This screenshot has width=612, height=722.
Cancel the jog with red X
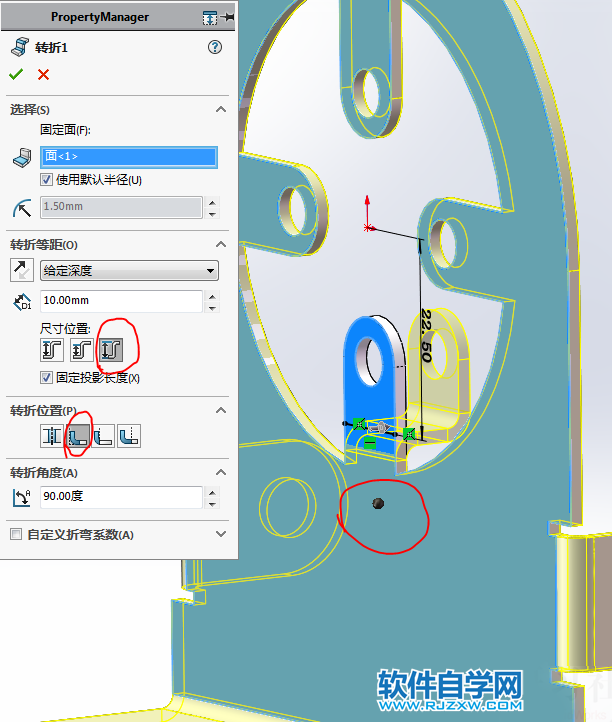tap(43, 74)
